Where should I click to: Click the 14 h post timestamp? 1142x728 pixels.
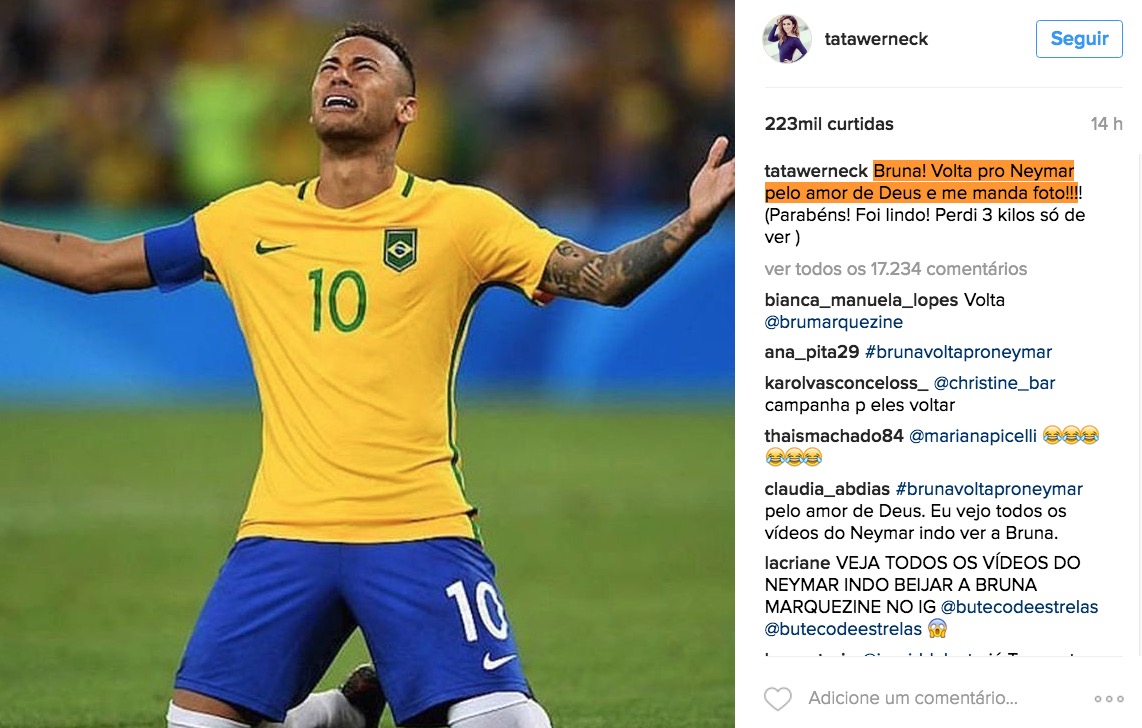coord(1106,124)
